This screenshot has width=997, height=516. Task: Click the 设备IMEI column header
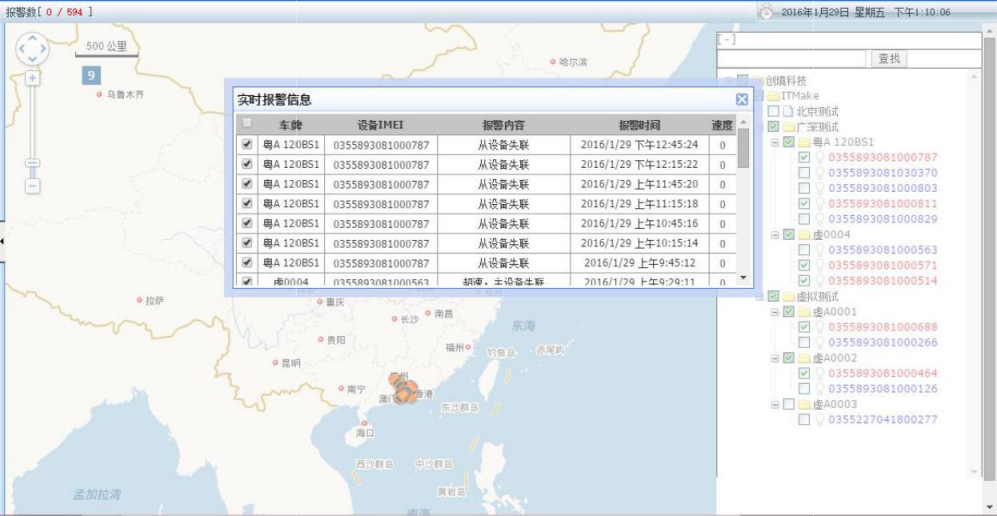(x=380, y=125)
